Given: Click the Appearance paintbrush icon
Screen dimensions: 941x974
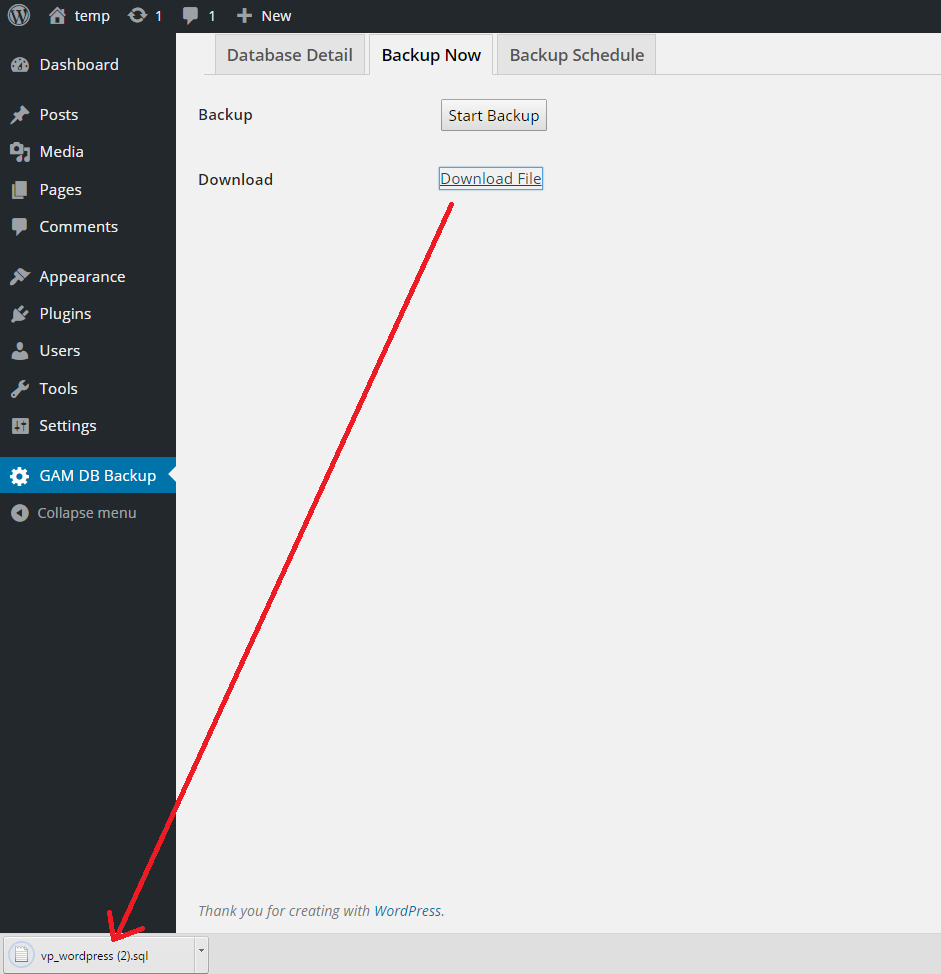Looking at the screenshot, I should (x=20, y=276).
